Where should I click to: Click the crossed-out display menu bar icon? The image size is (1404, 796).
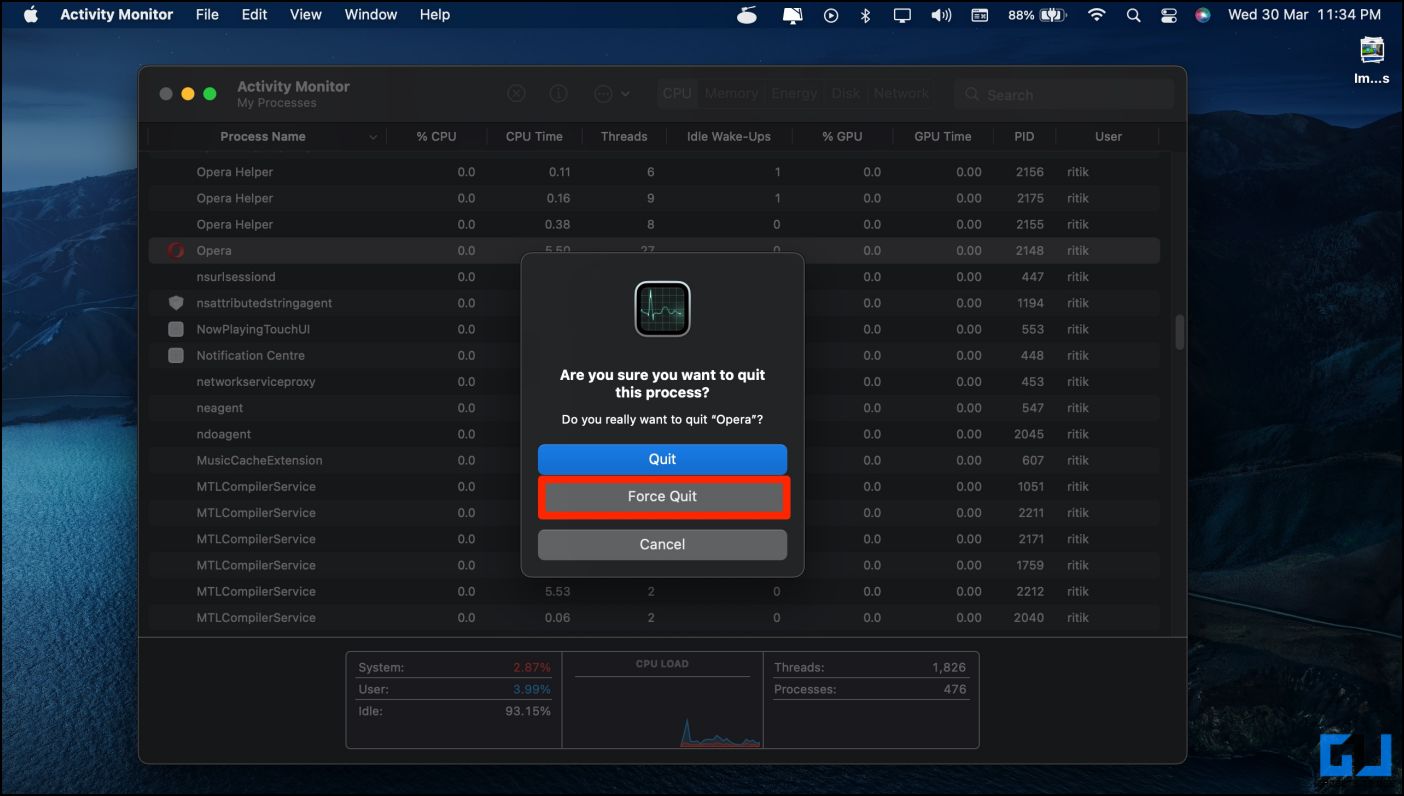click(792, 15)
